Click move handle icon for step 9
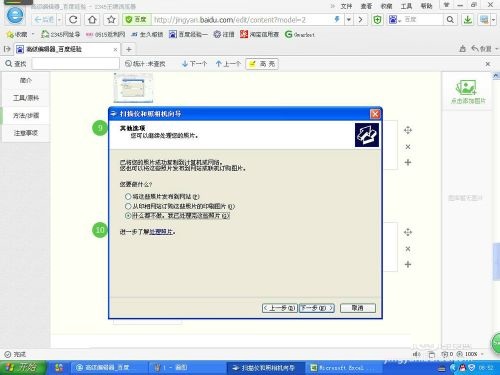 [408, 130]
